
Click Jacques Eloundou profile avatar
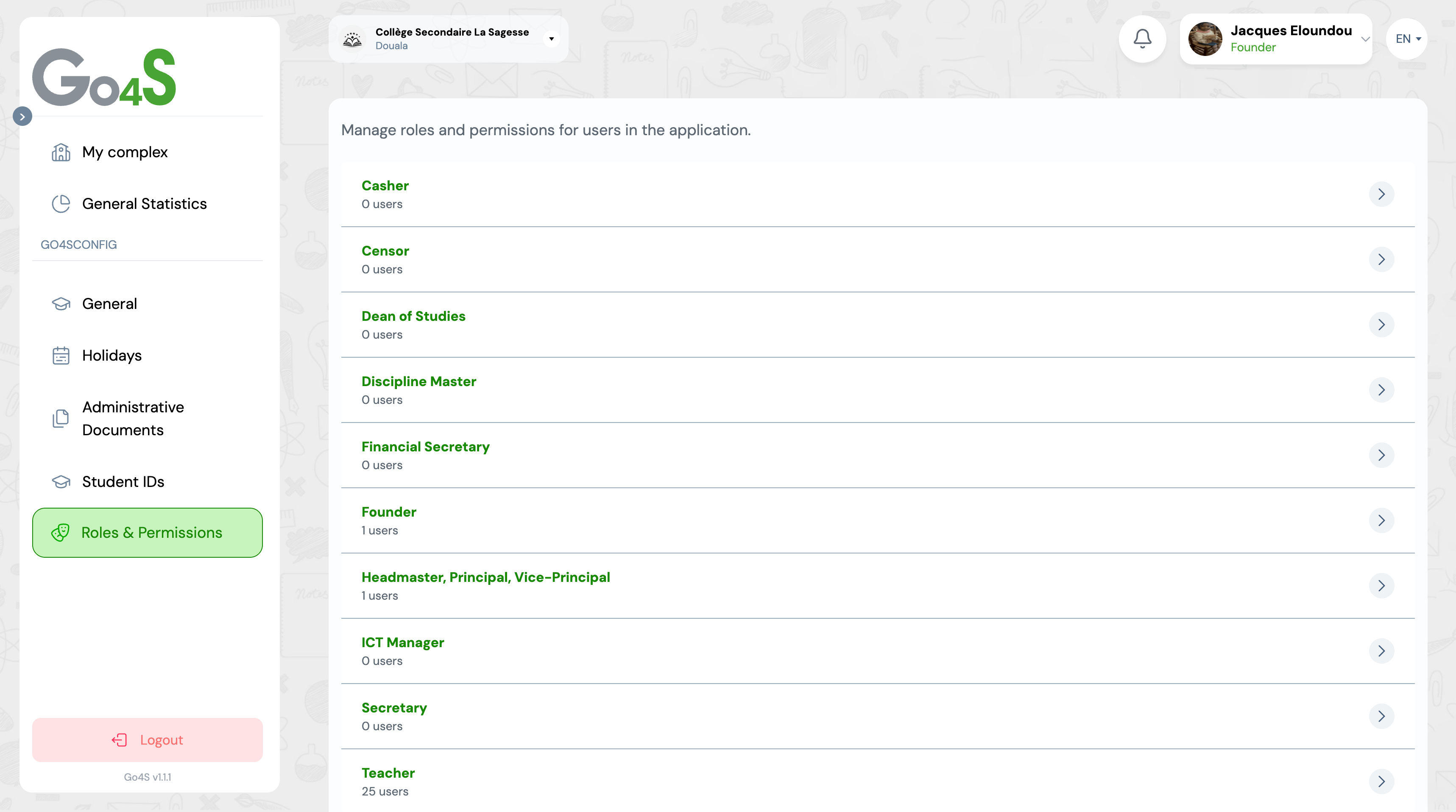point(1205,39)
